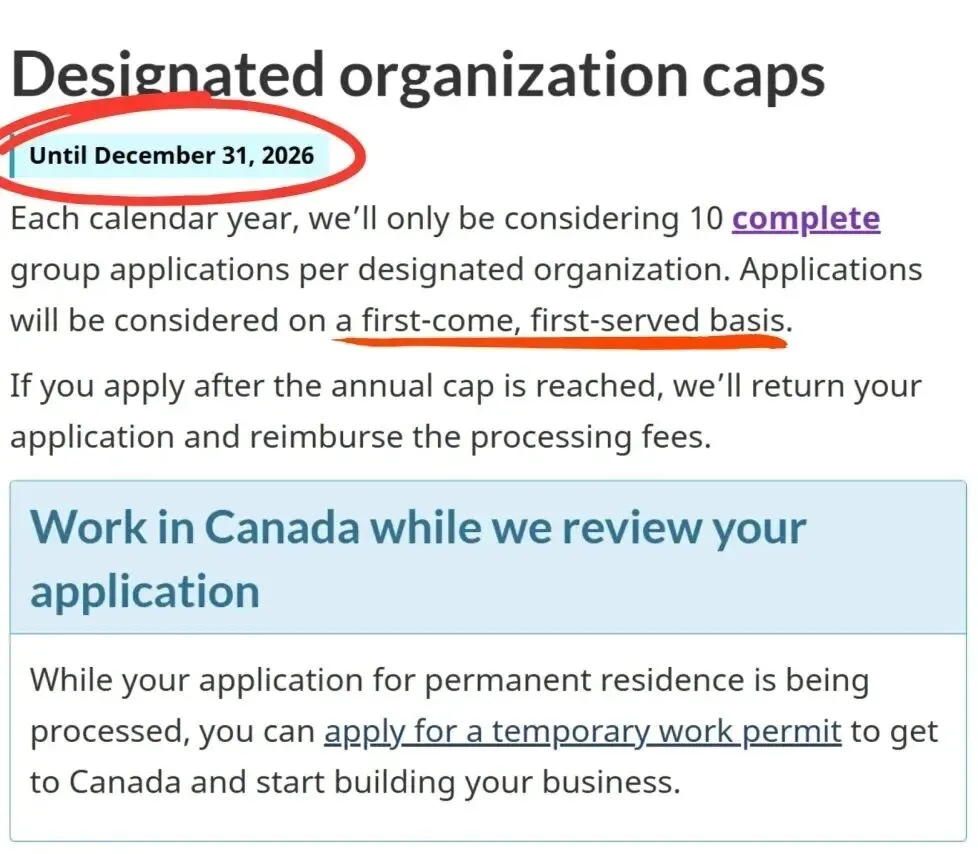
Task: Click the word "application" in blue heading
Action: pos(145,592)
